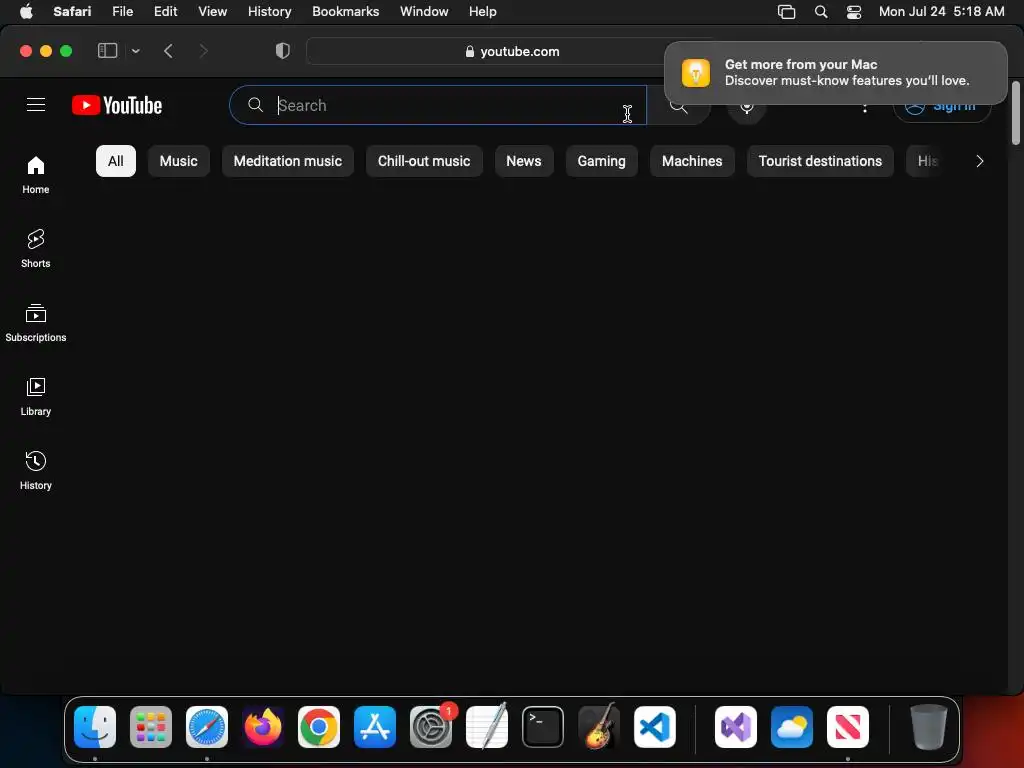The height and width of the screenshot is (768, 1024).
Task: Show more filter chips with right chevron
Action: coord(979,161)
